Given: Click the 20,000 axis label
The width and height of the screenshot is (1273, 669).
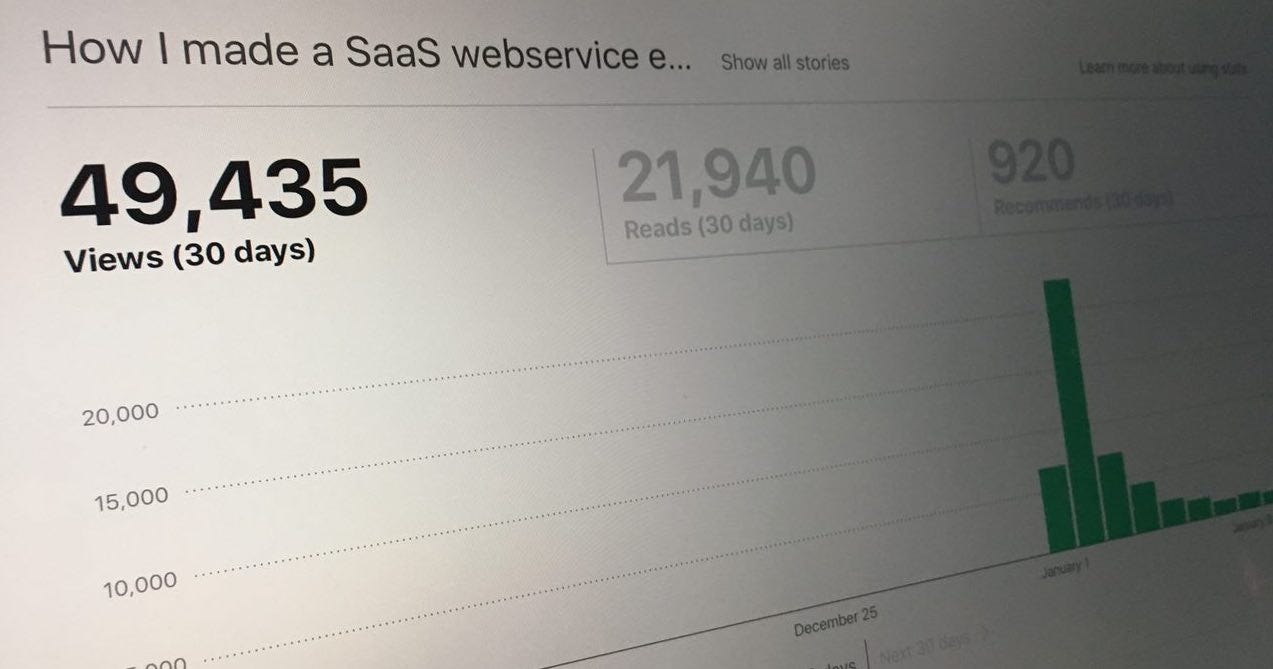Looking at the screenshot, I should coord(121,414).
